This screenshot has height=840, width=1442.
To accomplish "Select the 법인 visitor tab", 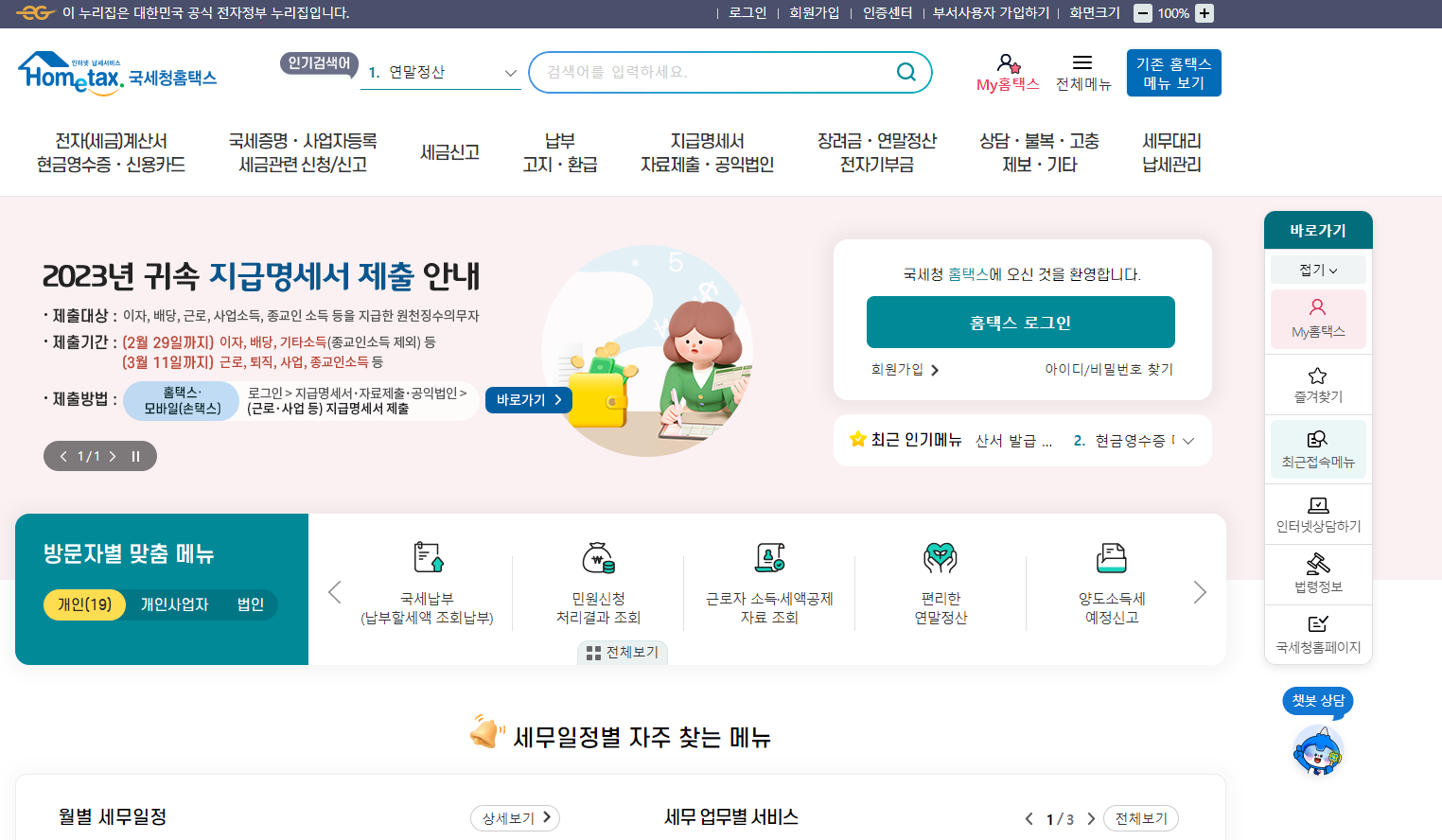I will [251, 604].
